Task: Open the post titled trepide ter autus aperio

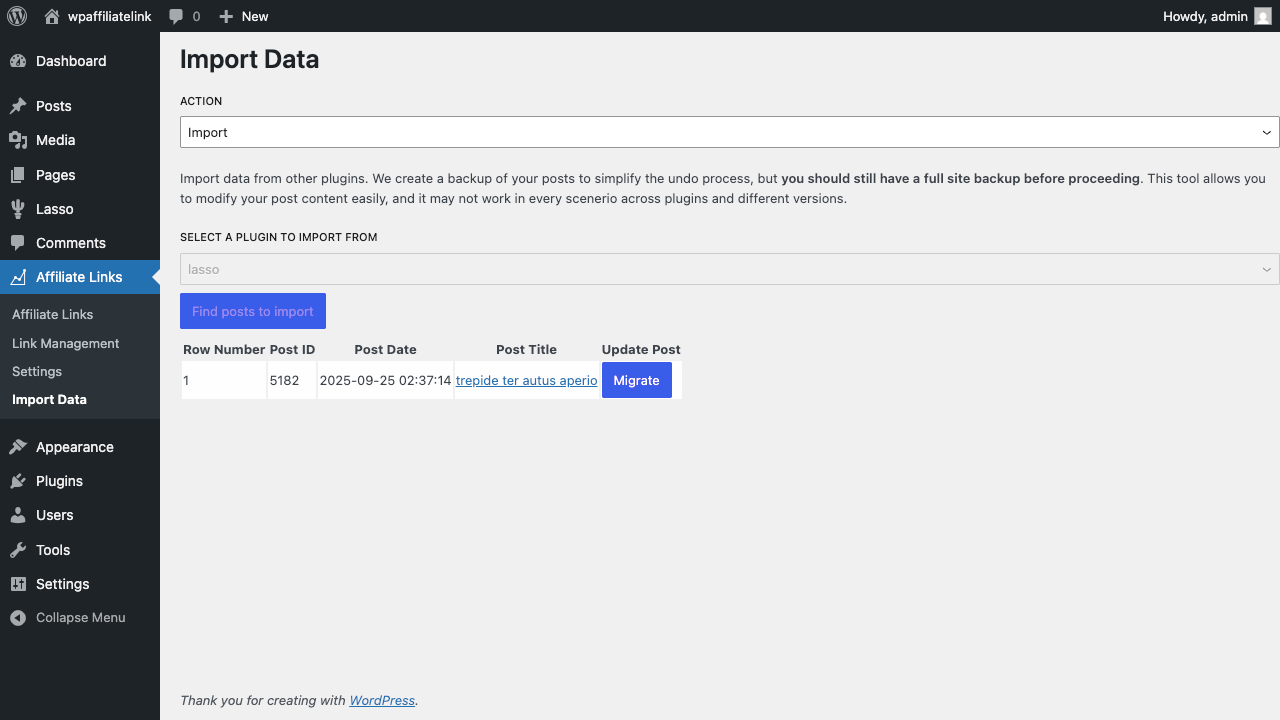Action: pyautogui.click(x=526, y=380)
